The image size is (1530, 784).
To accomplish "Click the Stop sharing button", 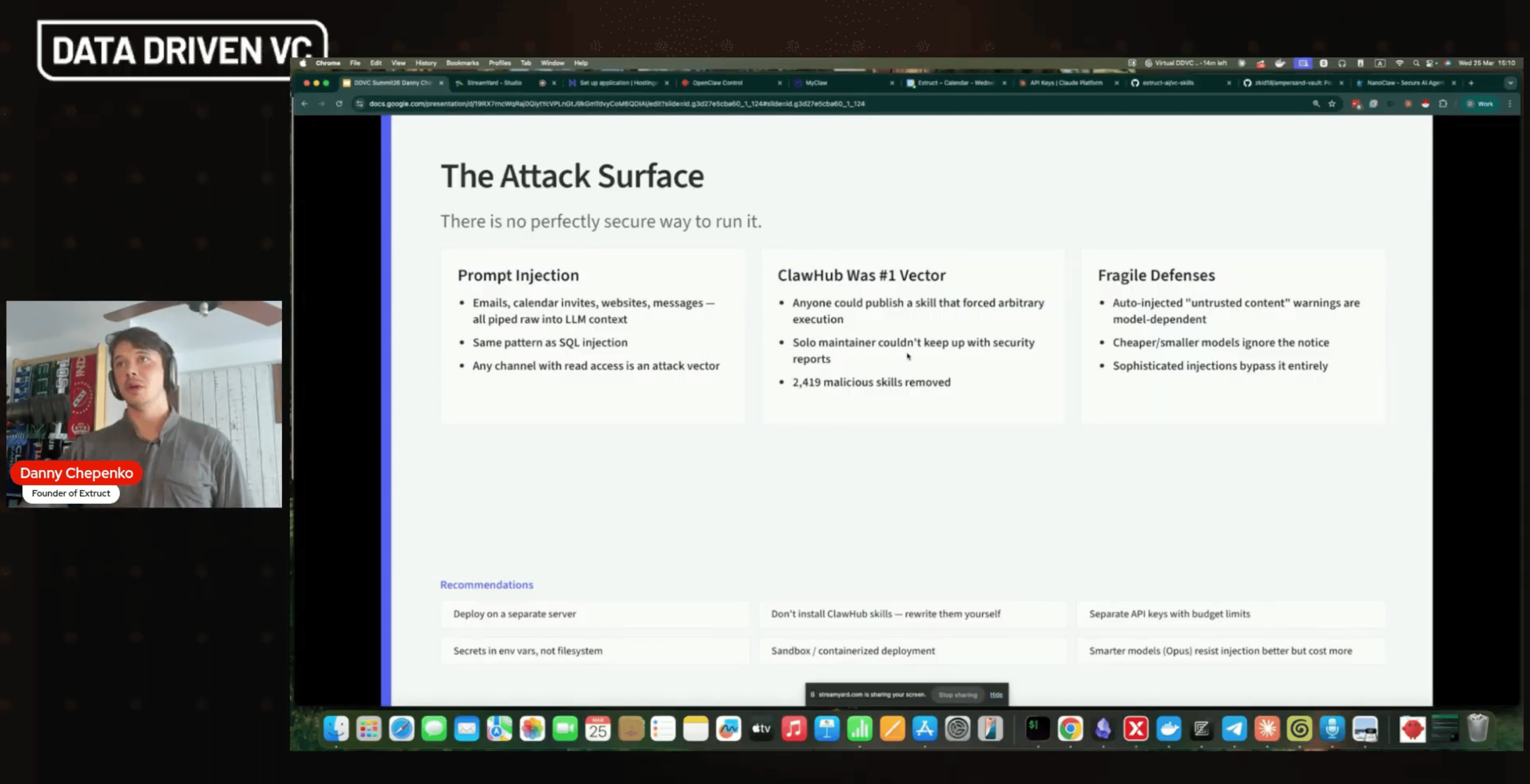I will click(x=958, y=694).
